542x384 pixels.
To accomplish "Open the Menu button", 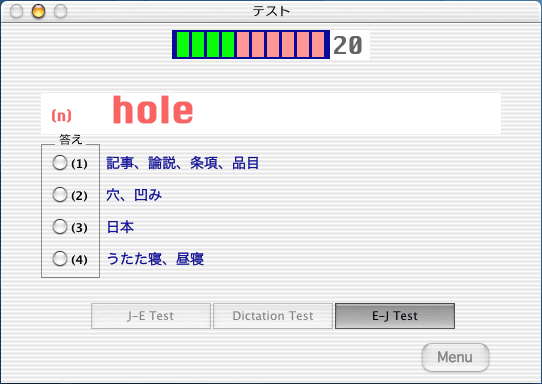I will pos(455,357).
